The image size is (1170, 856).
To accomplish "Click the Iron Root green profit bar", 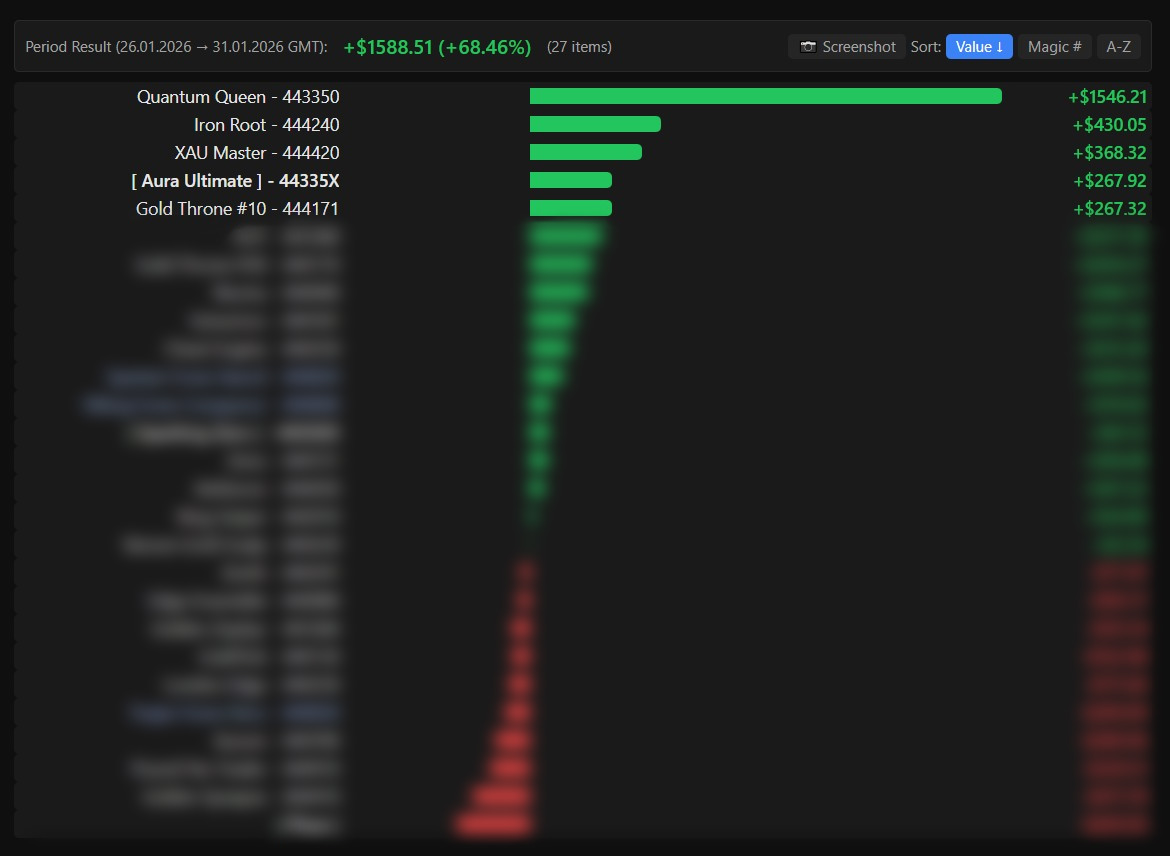I will point(595,124).
